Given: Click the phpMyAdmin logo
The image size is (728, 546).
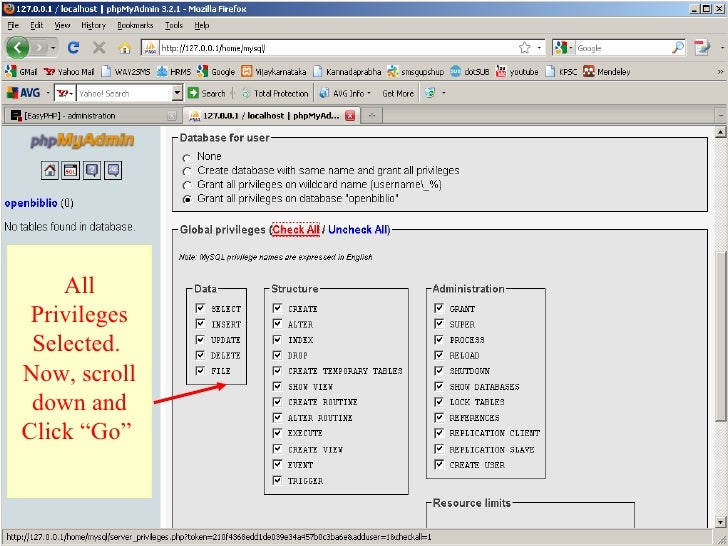Looking at the screenshot, I should tap(82, 140).
